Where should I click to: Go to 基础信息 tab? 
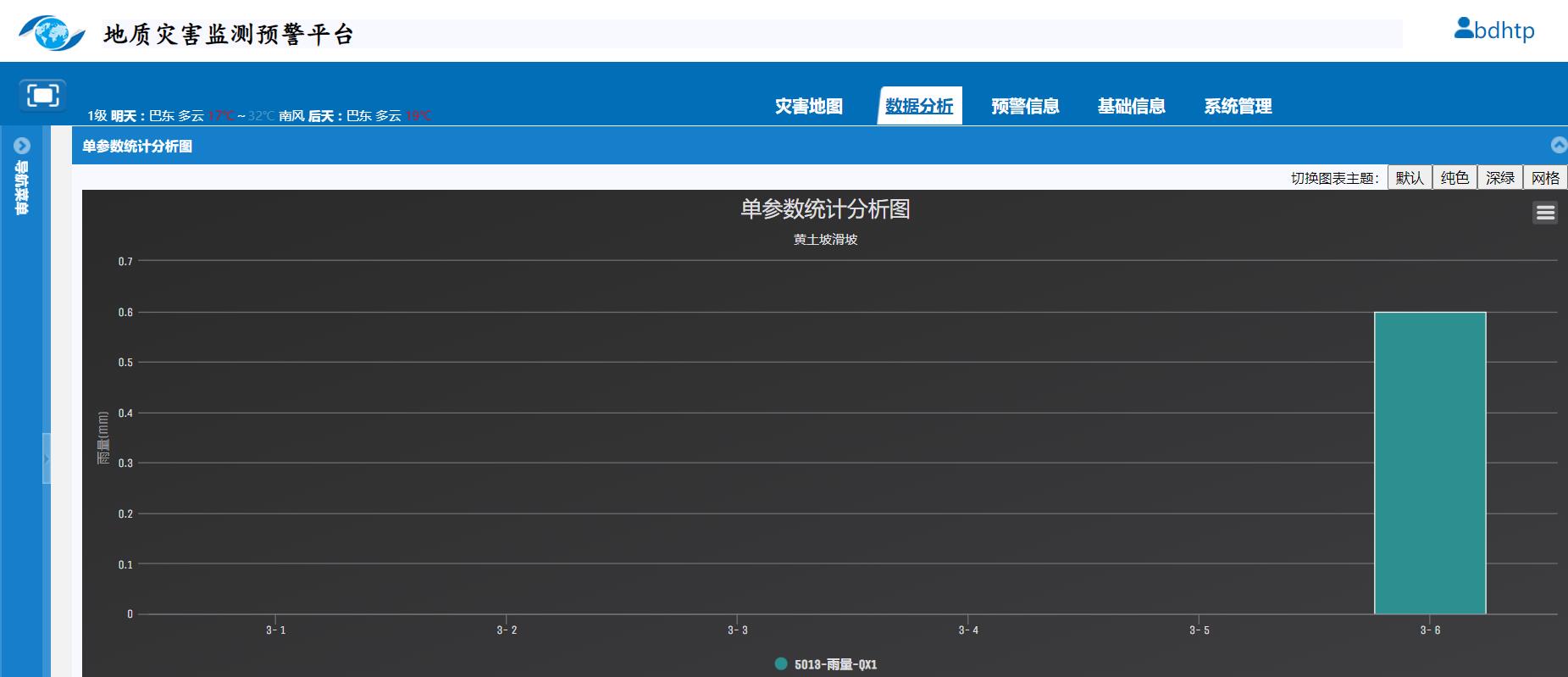[x=1131, y=106]
